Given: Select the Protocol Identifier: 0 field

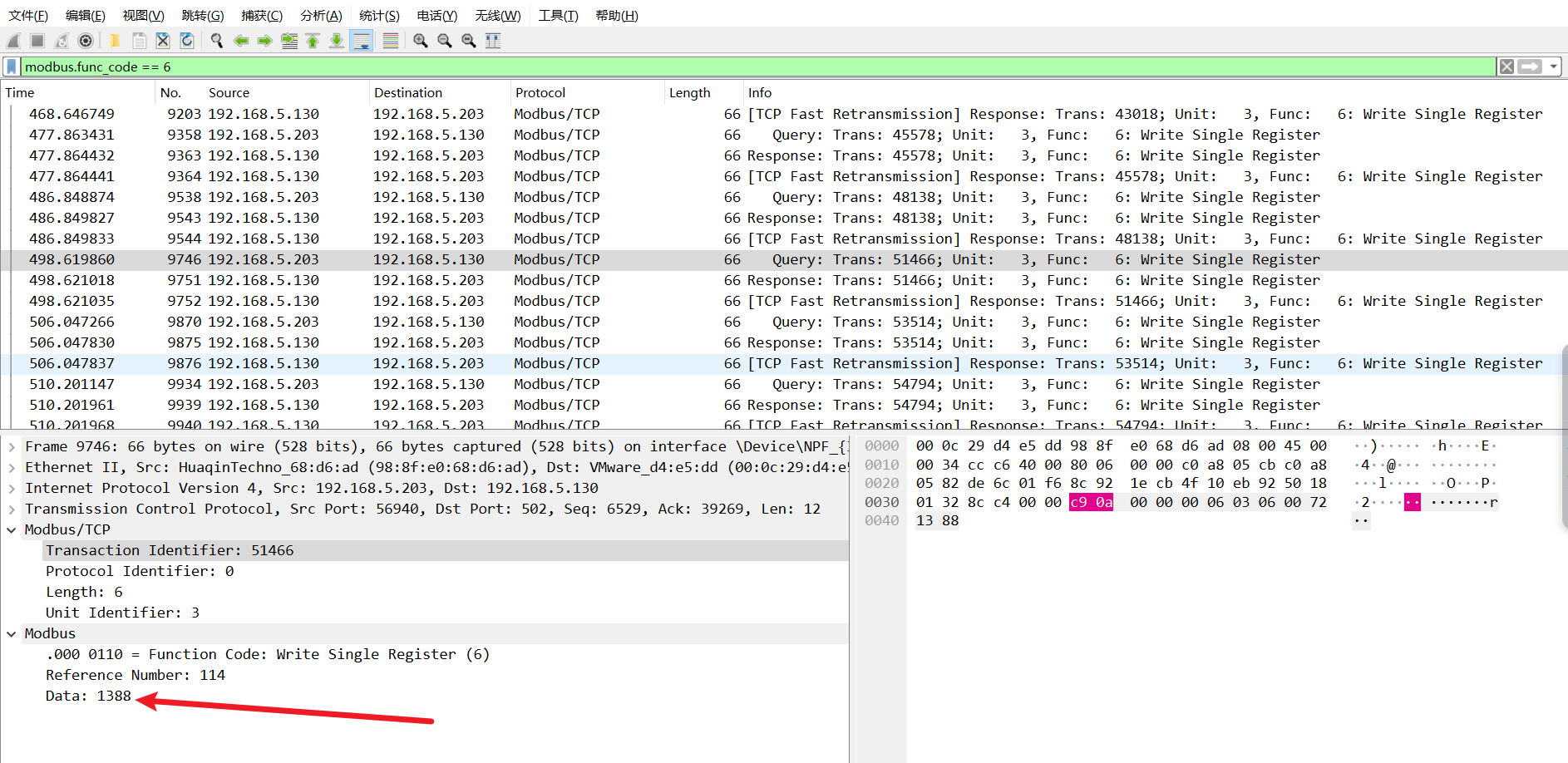Looking at the screenshot, I should pos(446,571).
